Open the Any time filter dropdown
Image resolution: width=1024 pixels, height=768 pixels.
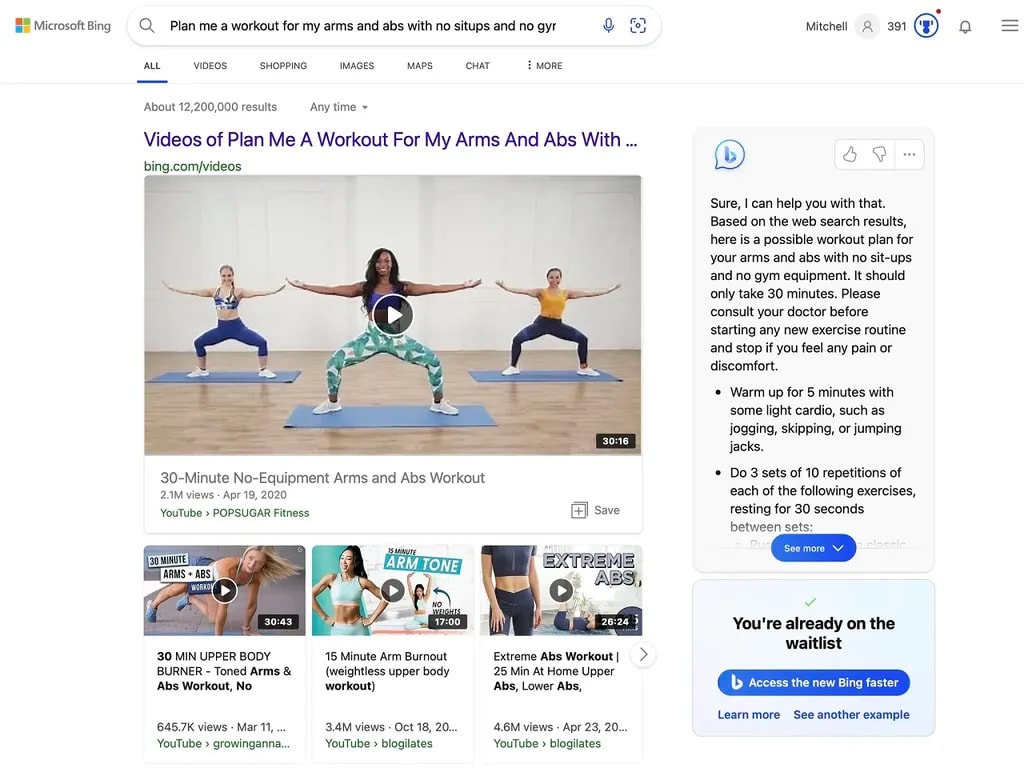339,107
